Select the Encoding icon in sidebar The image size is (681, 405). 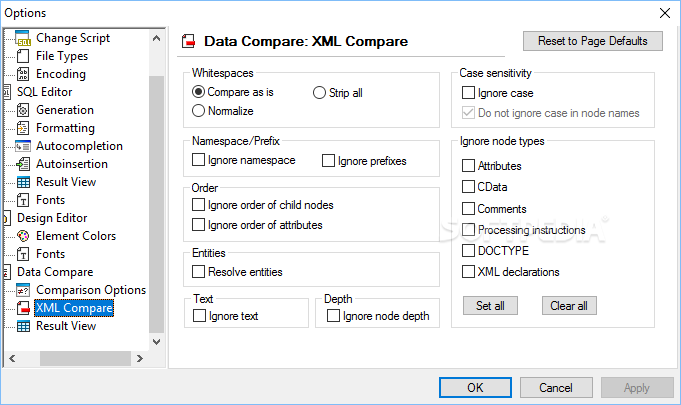[x=23, y=74]
